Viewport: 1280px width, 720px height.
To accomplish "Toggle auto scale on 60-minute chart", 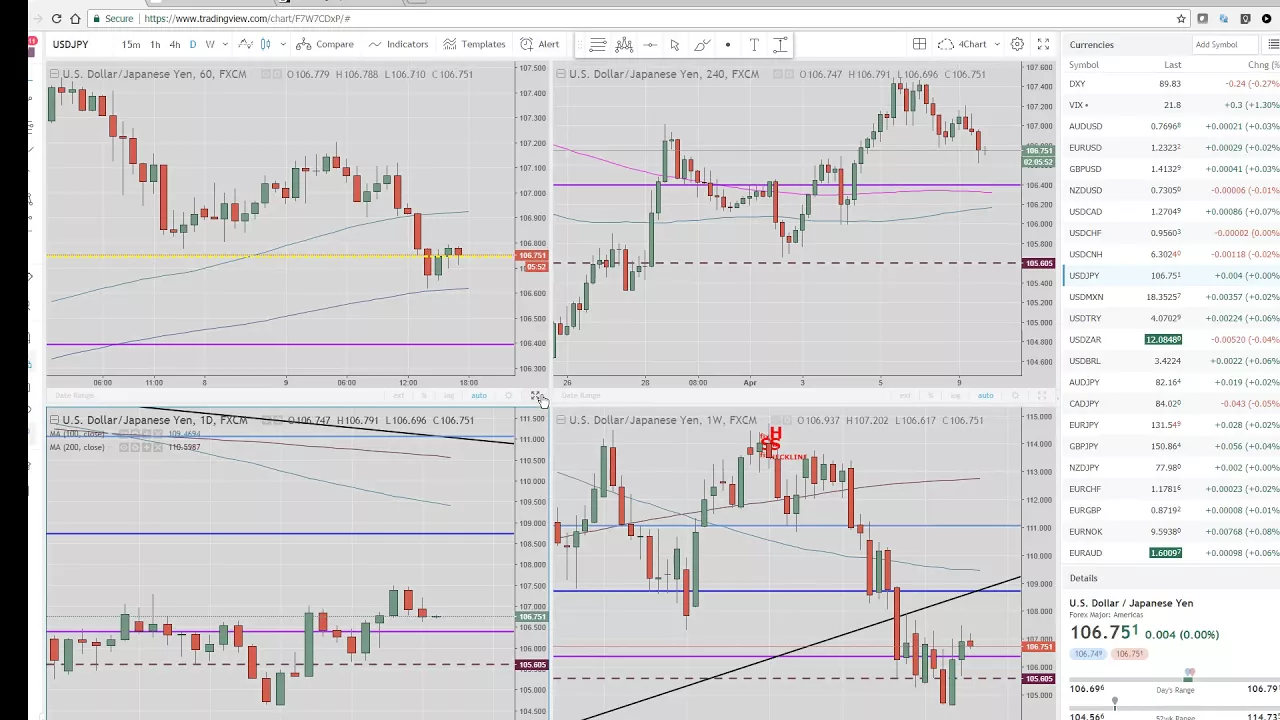I will click(x=479, y=396).
